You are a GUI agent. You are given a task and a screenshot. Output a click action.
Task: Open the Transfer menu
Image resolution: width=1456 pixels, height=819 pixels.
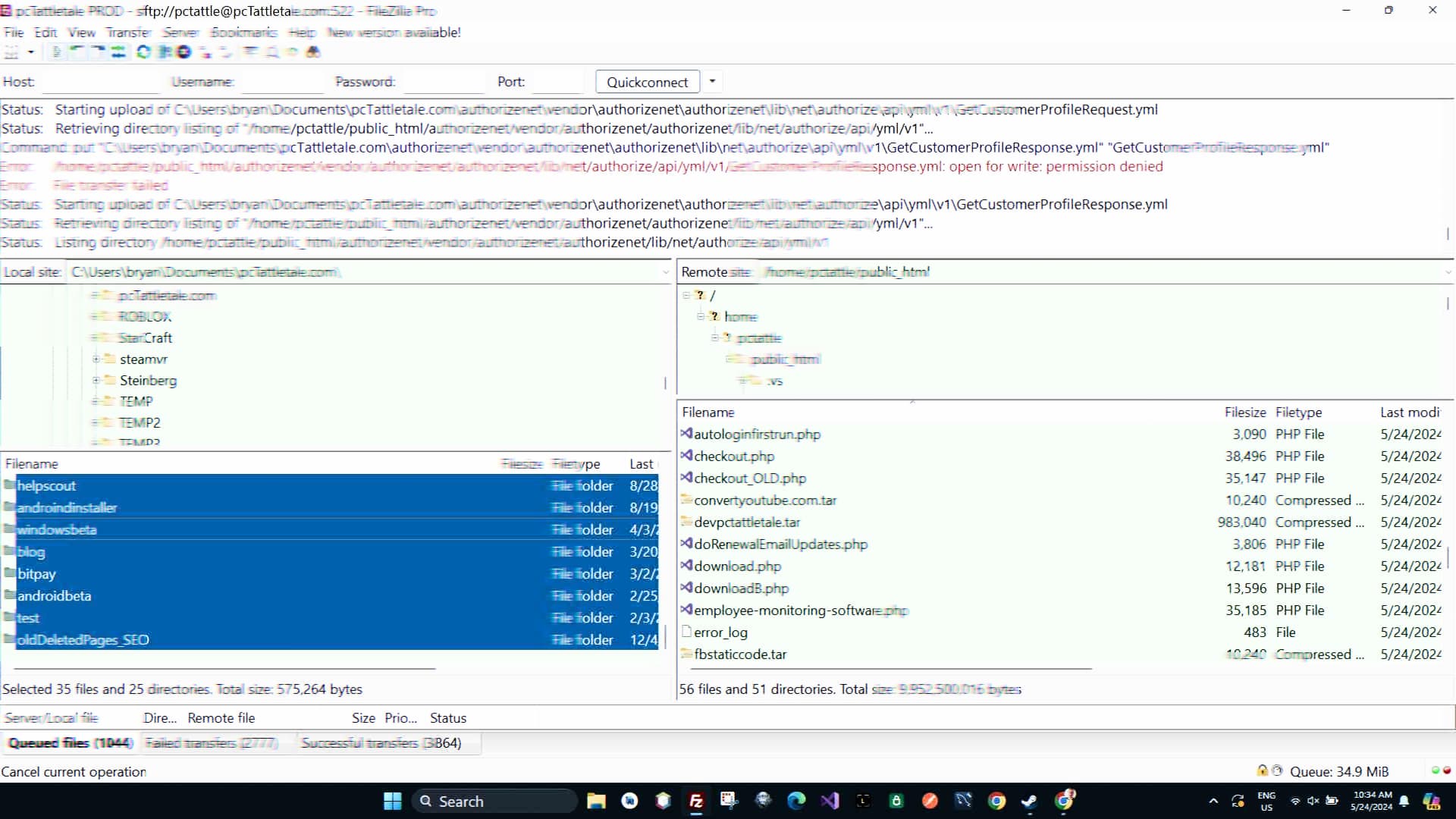tap(128, 33)
